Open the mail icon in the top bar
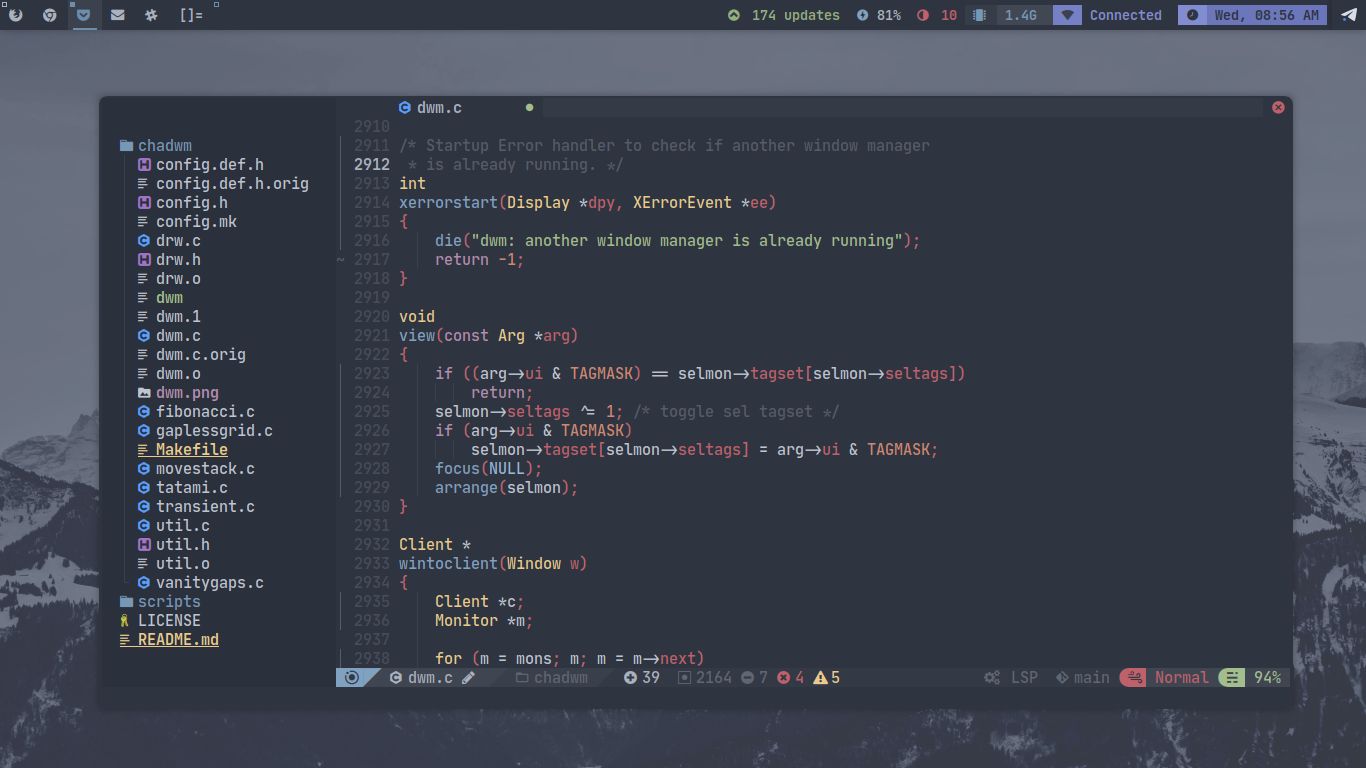The width and height of the screenshot is (1366, 768). click(117, 14)
